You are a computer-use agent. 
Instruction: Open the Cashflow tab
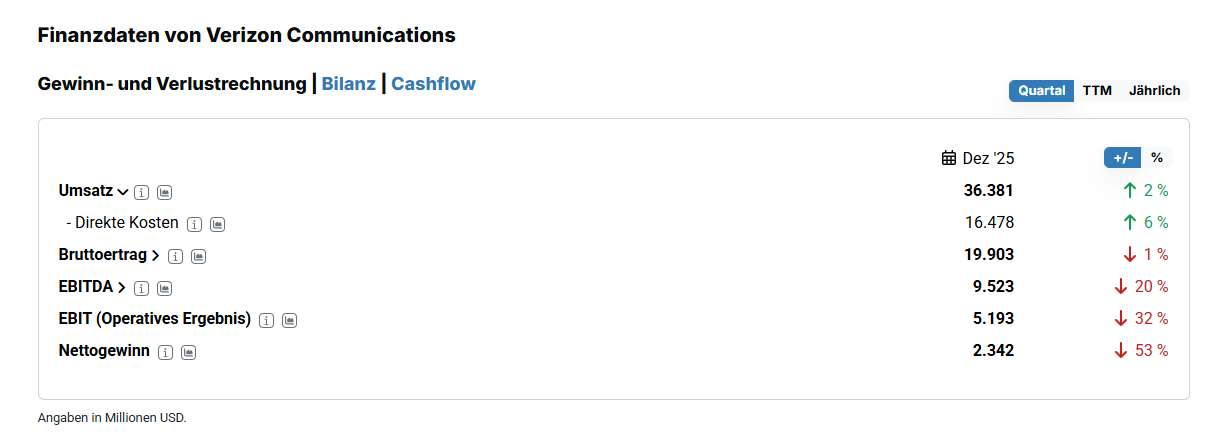(433, 84)
